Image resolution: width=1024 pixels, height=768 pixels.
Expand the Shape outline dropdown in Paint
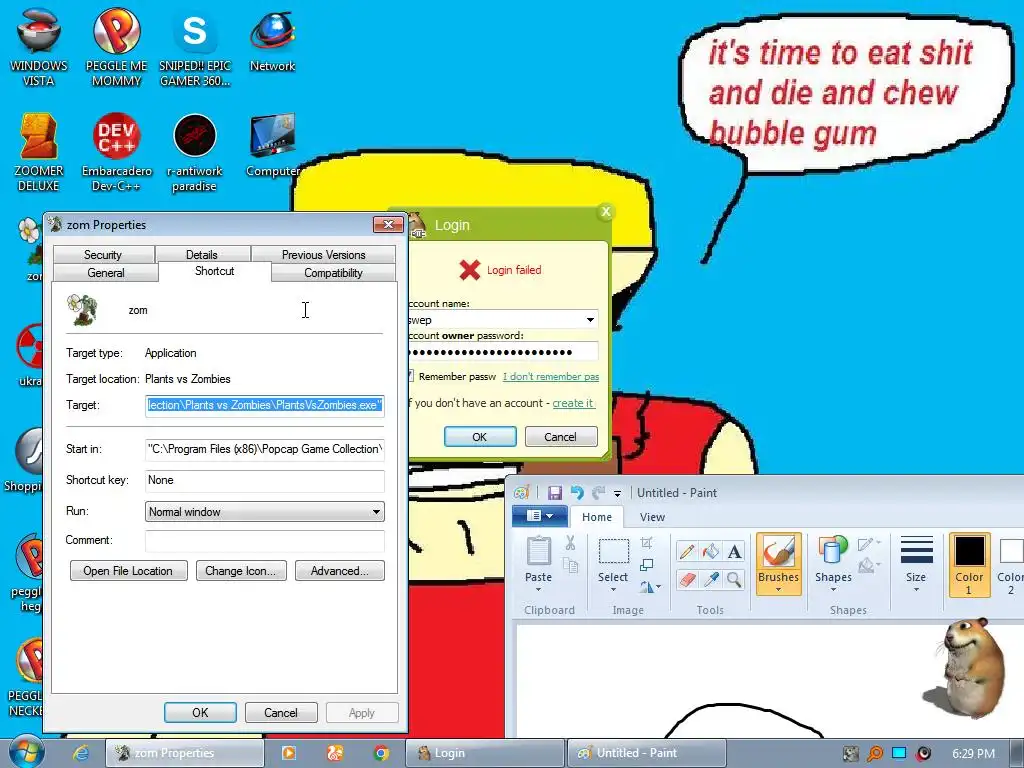coord(878,543)
